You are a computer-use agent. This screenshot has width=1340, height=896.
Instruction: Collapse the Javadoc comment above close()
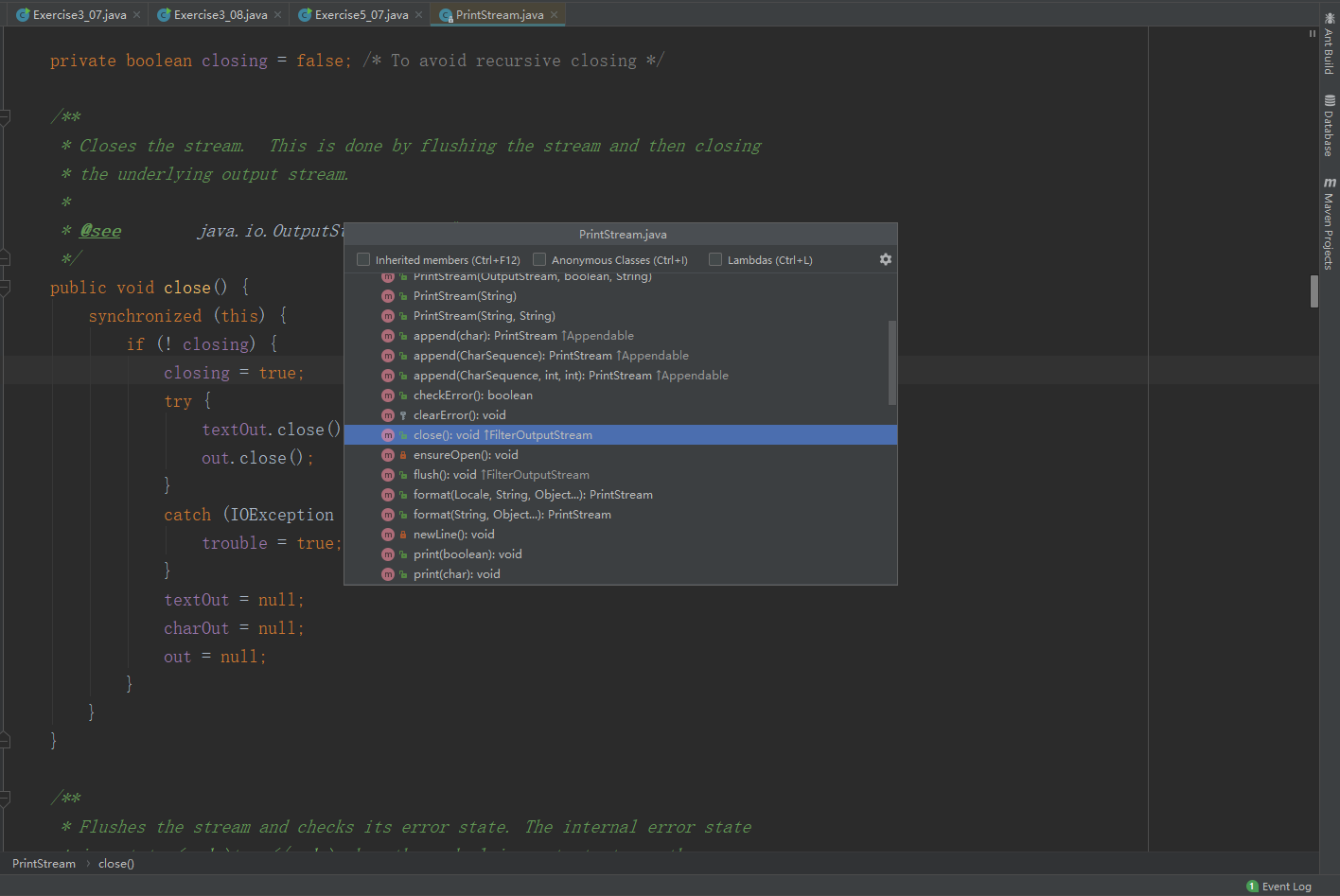(5, 117)
